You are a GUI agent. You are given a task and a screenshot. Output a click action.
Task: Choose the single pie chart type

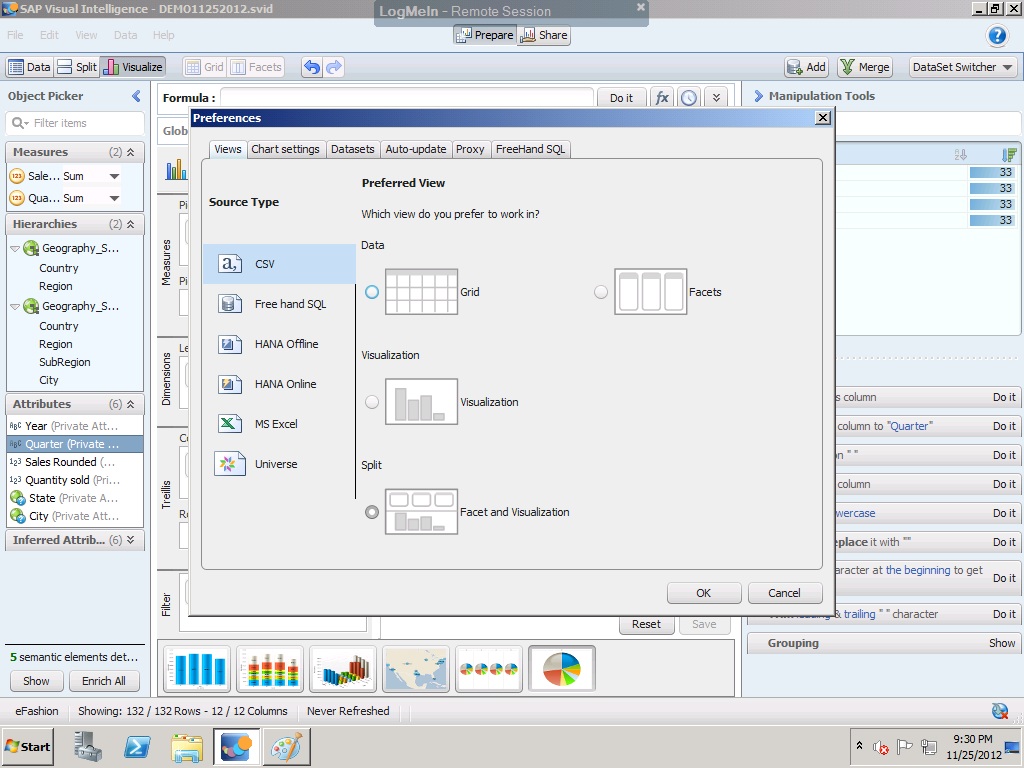click(562, 669)
